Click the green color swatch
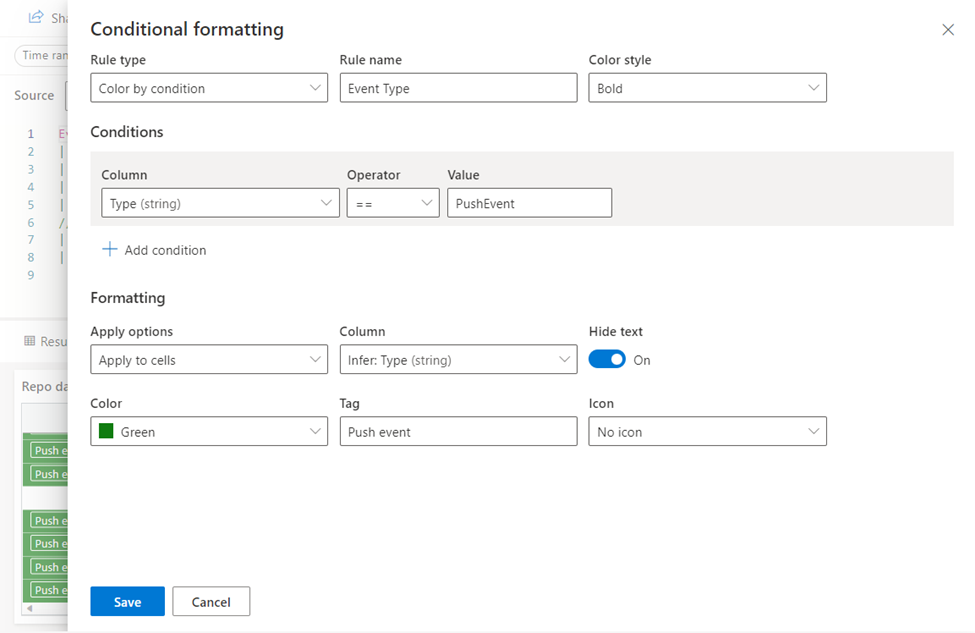The height and width of the screenshot is (633, 975). tap(106, 432)
